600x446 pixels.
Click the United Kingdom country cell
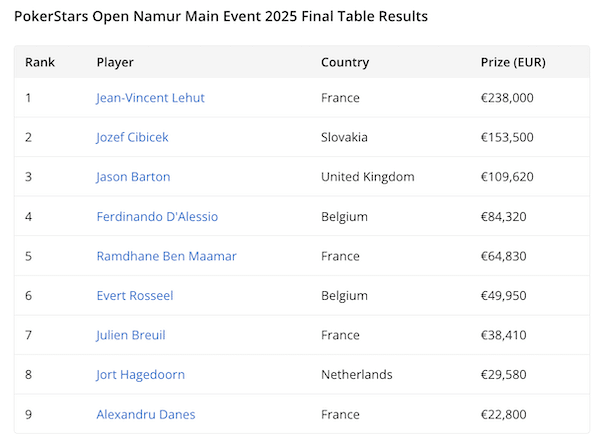pyautogui.click(x=367, y=177)
